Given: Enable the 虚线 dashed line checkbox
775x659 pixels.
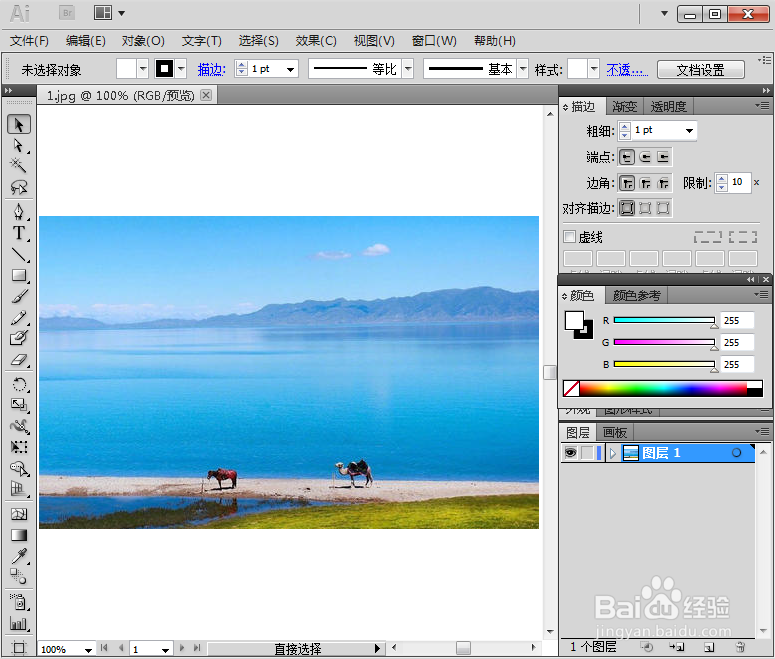Looking at the screenshot, I should click(x=569, y=237).
